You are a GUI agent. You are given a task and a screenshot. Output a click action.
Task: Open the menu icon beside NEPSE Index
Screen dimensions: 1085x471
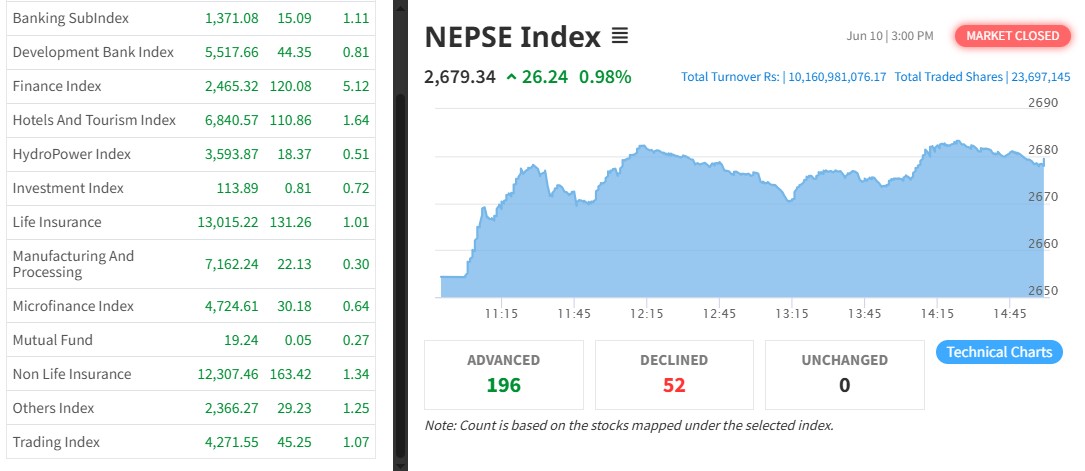pos(620,37)
